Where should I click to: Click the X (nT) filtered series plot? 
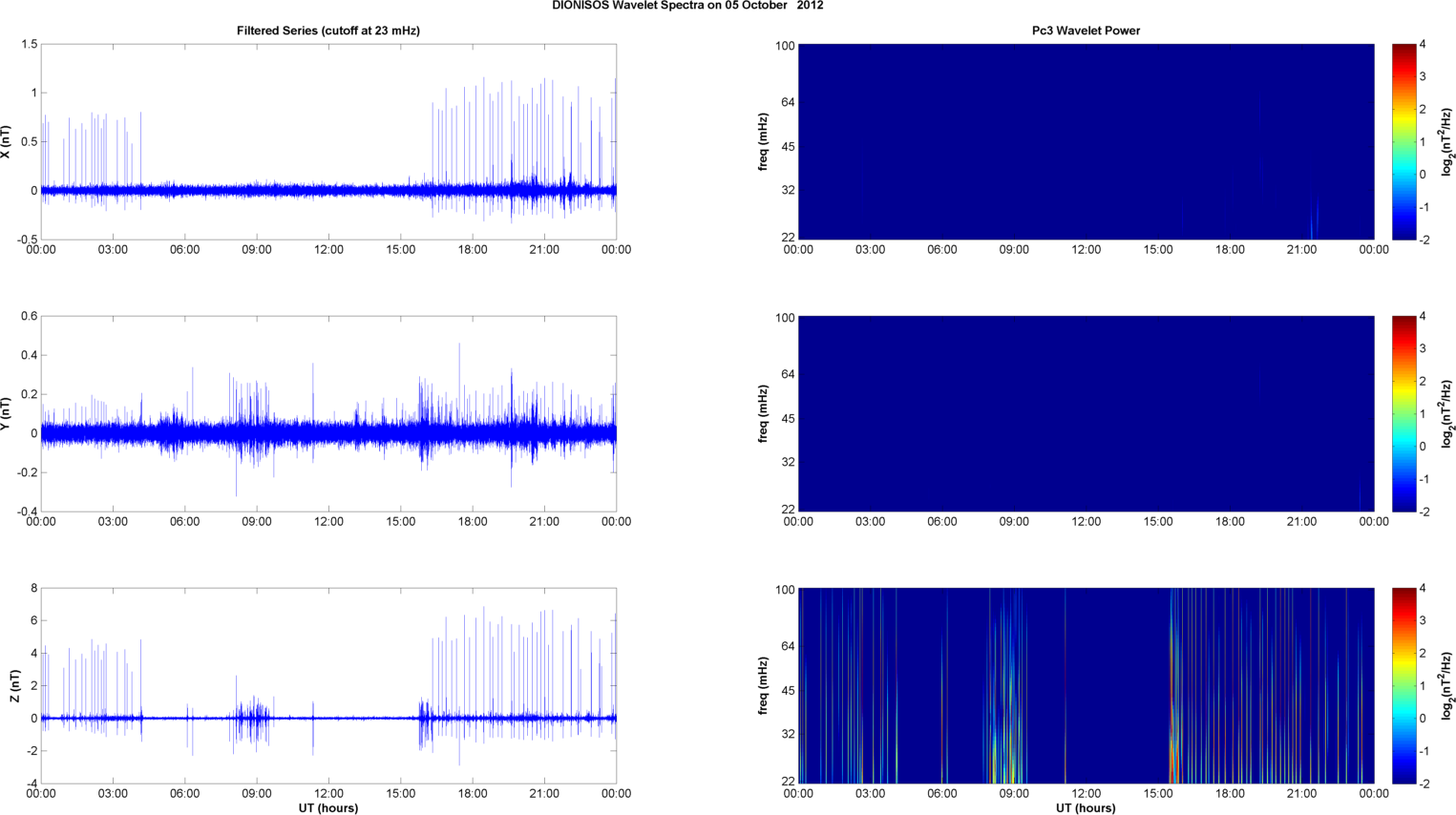328,142
